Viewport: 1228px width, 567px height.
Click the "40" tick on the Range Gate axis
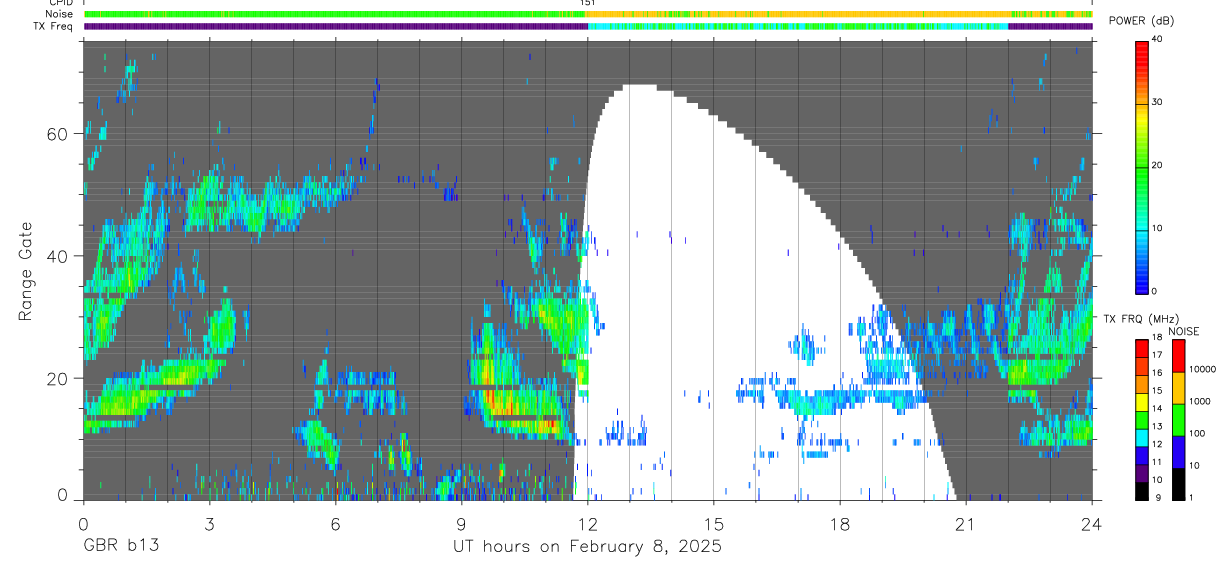[58, 256]
